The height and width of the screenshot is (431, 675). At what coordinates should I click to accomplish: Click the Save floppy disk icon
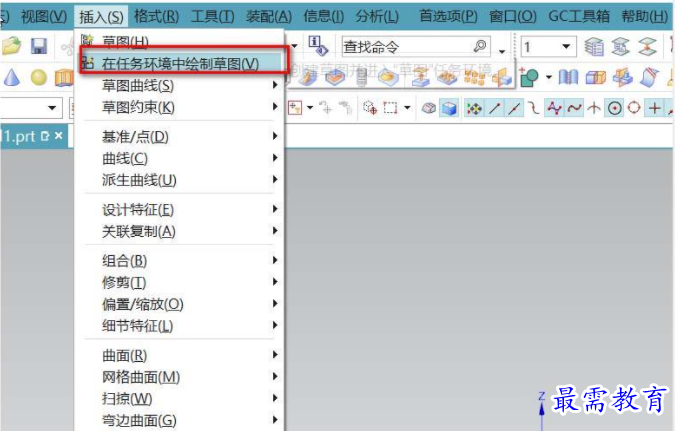(x=39, y=46)
